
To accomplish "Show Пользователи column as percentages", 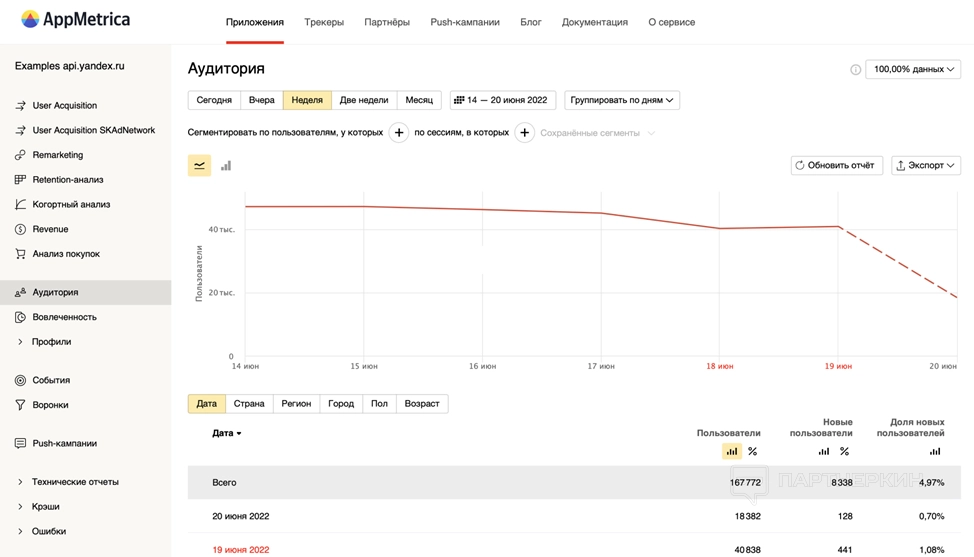I will [753, 452].
